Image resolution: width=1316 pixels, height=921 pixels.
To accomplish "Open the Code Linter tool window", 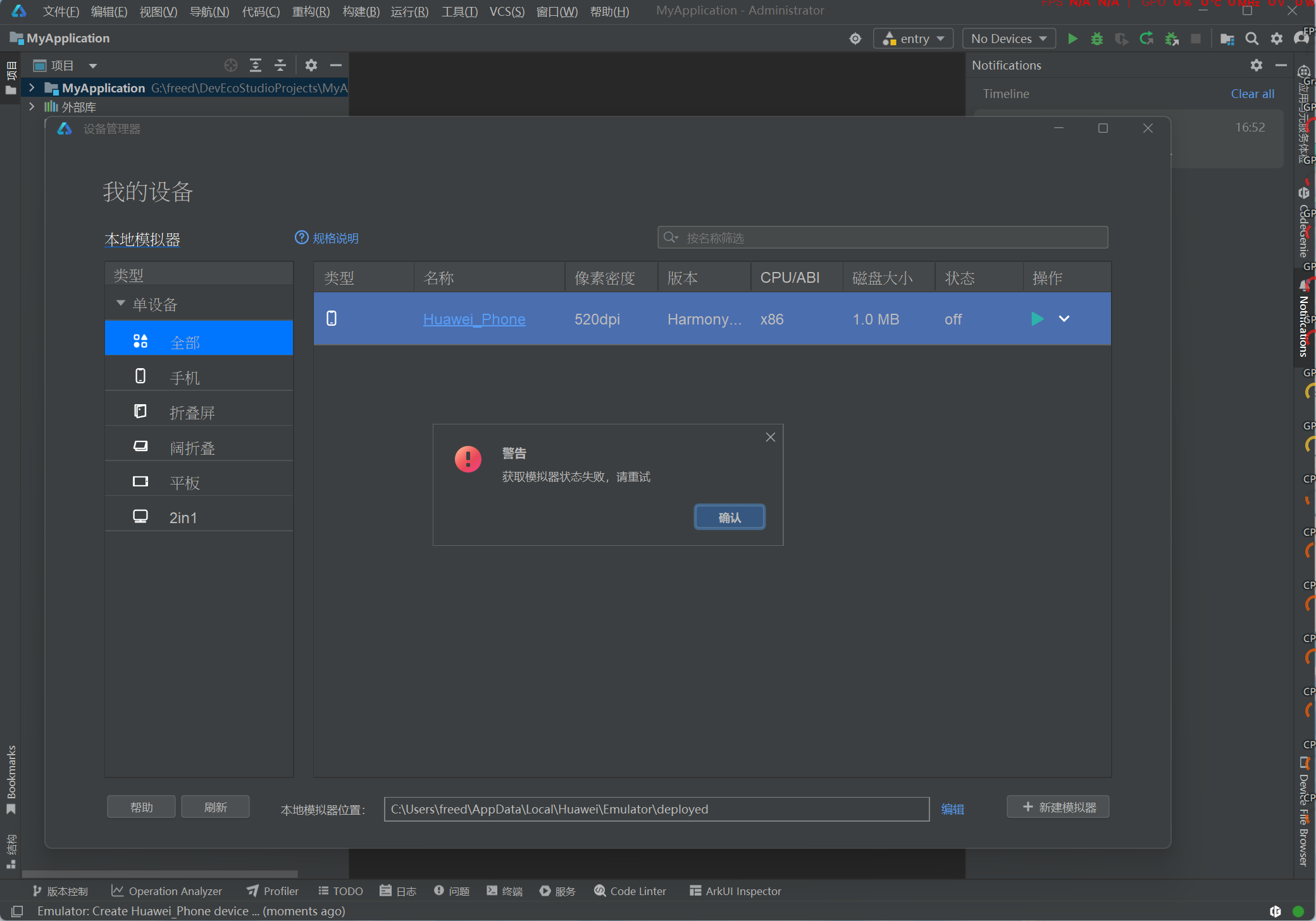I will (x=630, y=891).
